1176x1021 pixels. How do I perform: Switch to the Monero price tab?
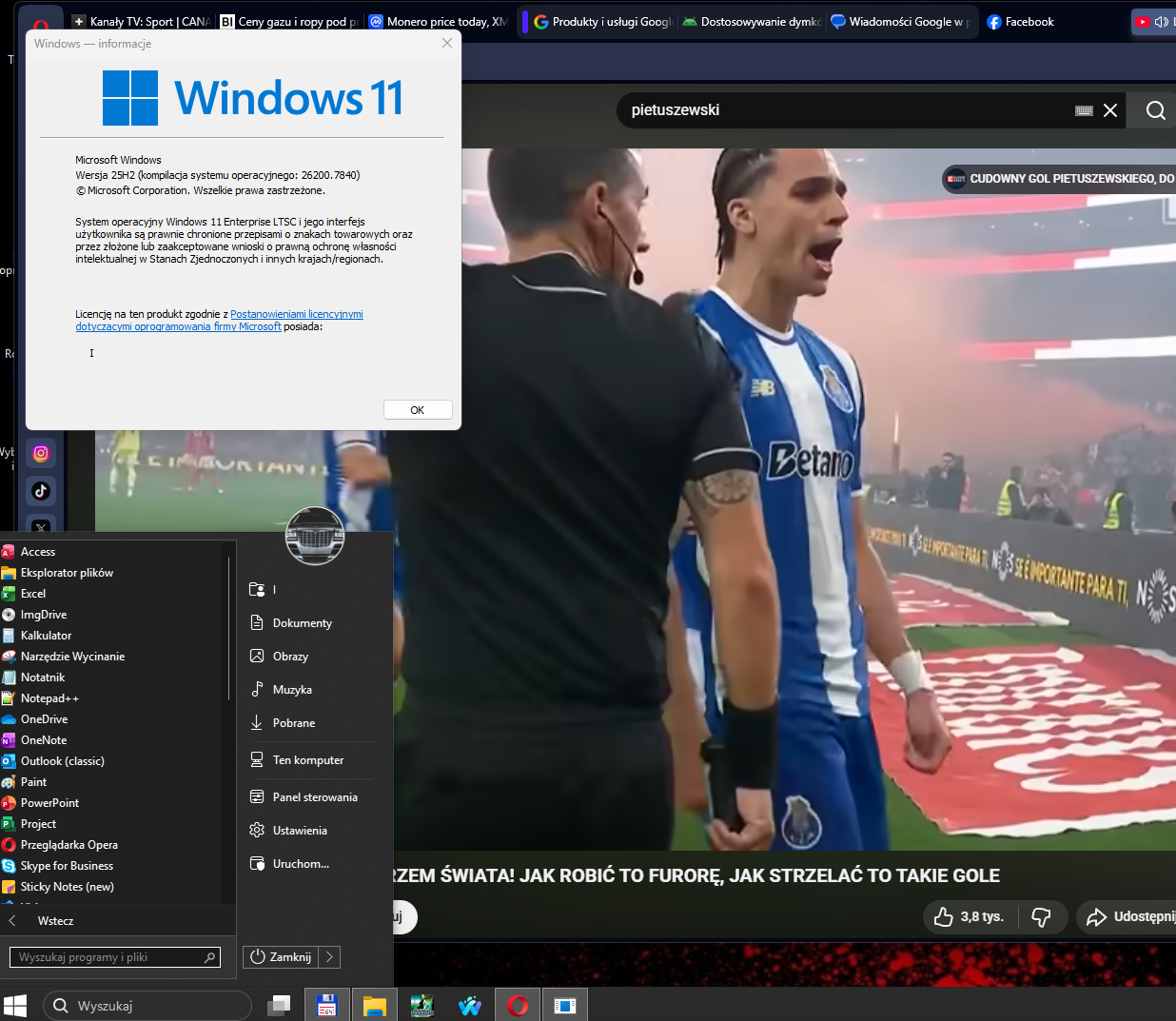tap(439, 21)
